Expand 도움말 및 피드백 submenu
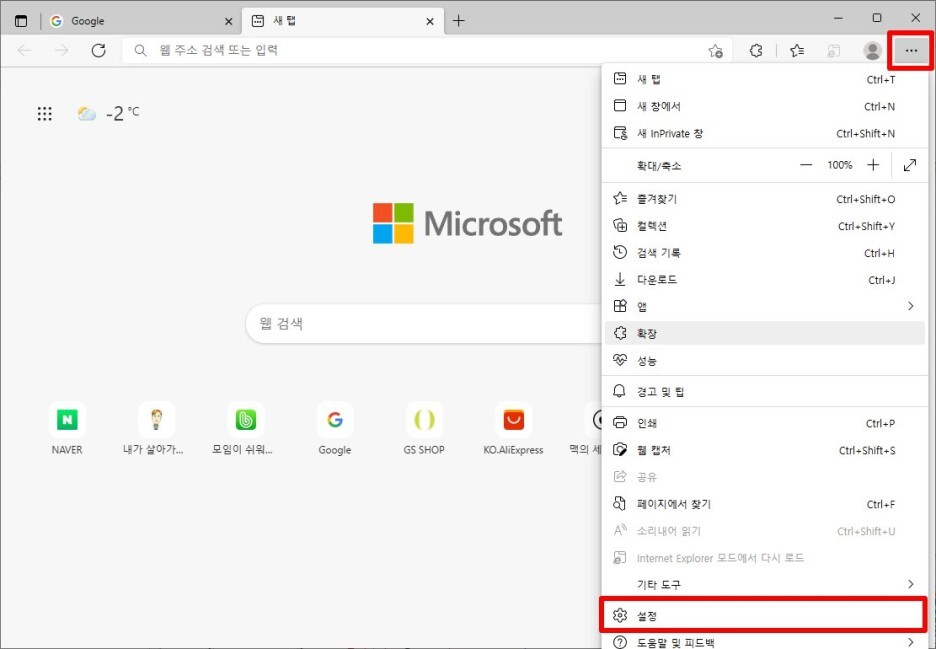This screenshot has height=649, width=936. pos(765,642)
